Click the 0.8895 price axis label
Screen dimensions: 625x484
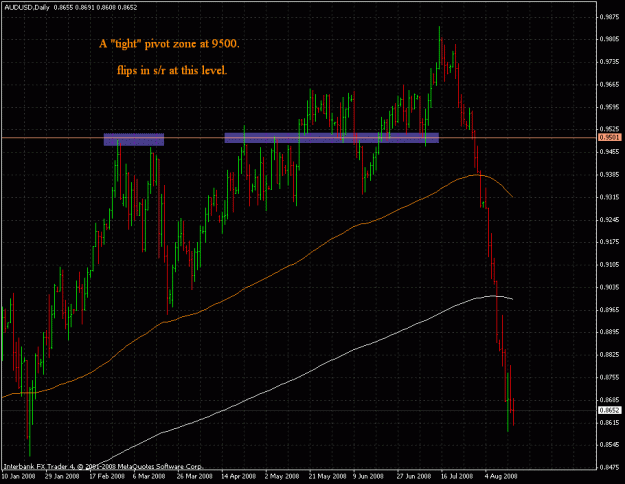(x=610, y=332)
